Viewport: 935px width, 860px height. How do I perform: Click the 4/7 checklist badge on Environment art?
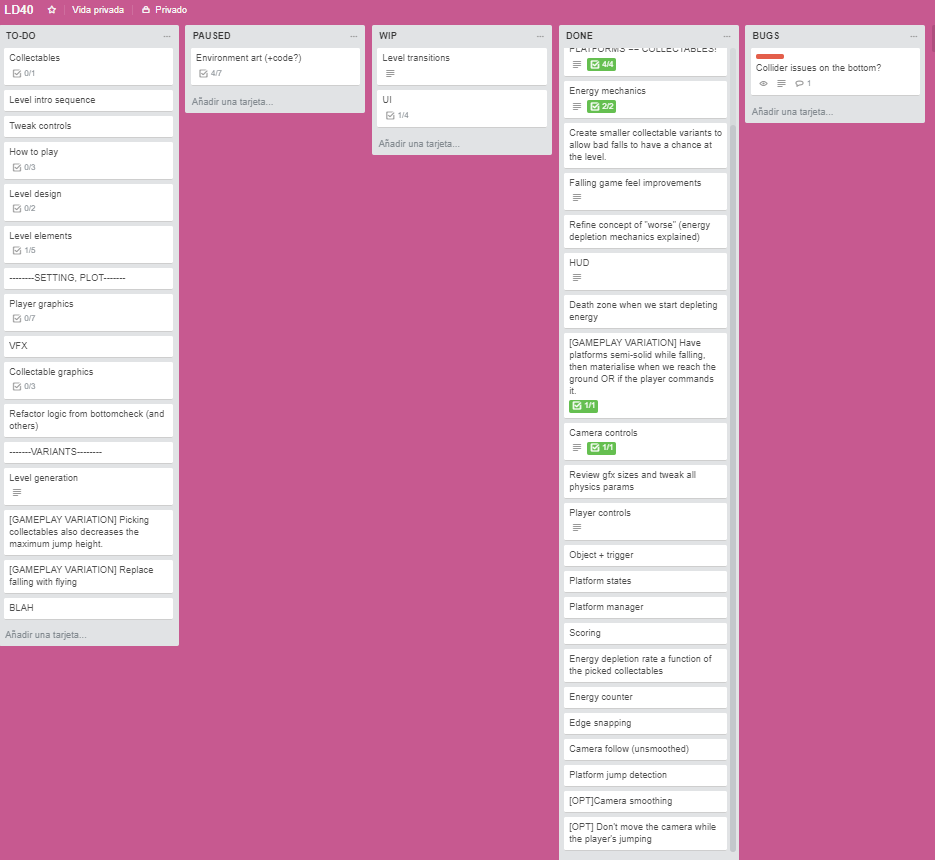click(x=210, y=73)
